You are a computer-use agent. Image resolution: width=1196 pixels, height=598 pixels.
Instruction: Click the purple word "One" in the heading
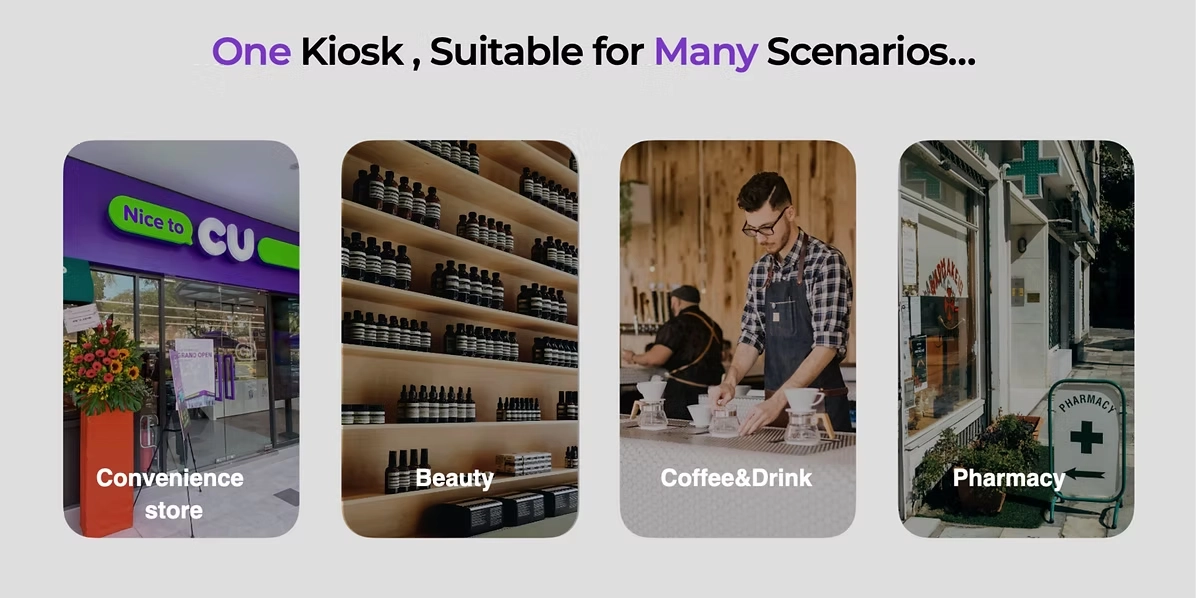click(251, 52)
